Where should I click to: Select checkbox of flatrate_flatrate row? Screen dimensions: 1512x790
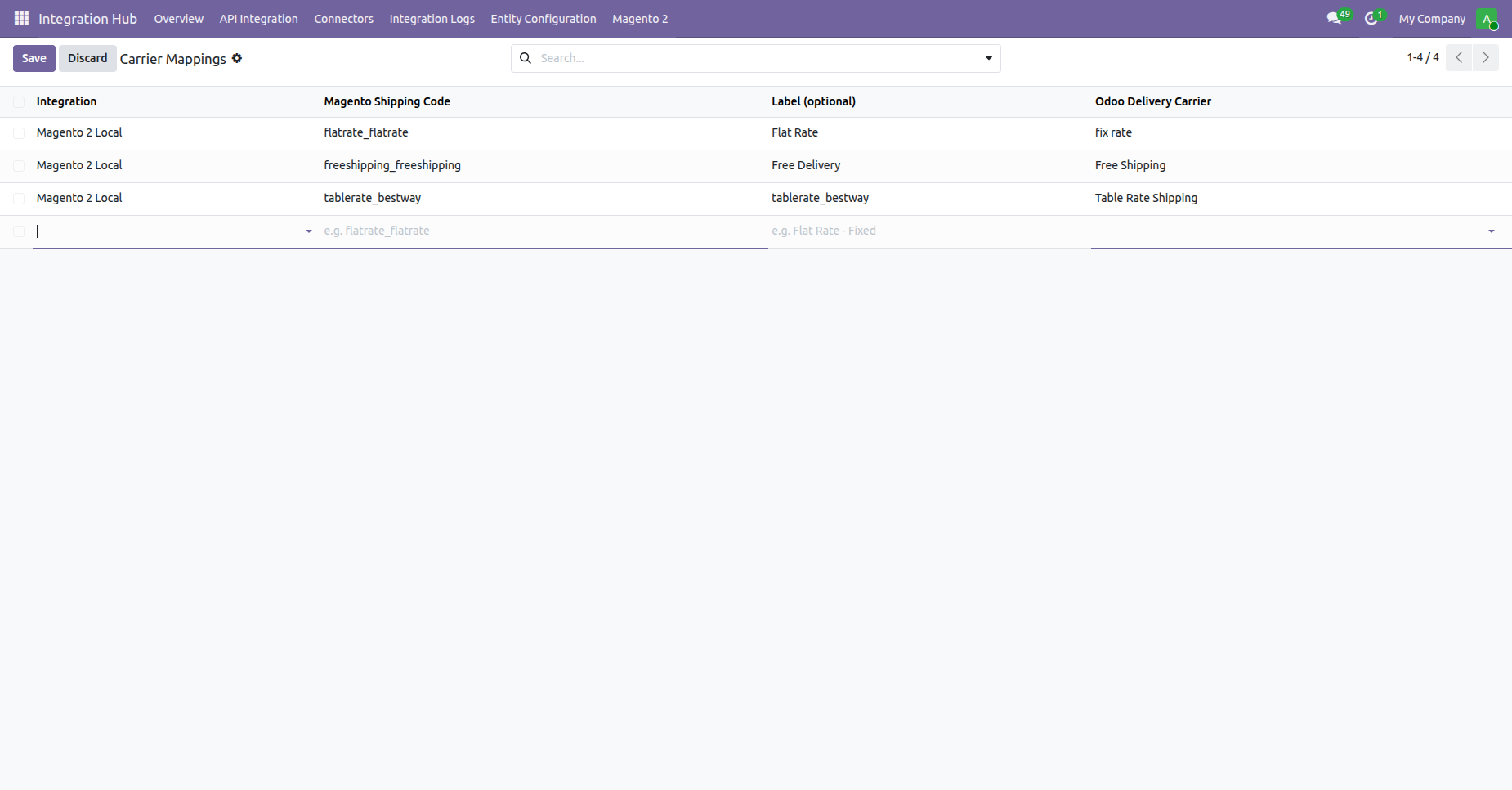tap(19, 133)
